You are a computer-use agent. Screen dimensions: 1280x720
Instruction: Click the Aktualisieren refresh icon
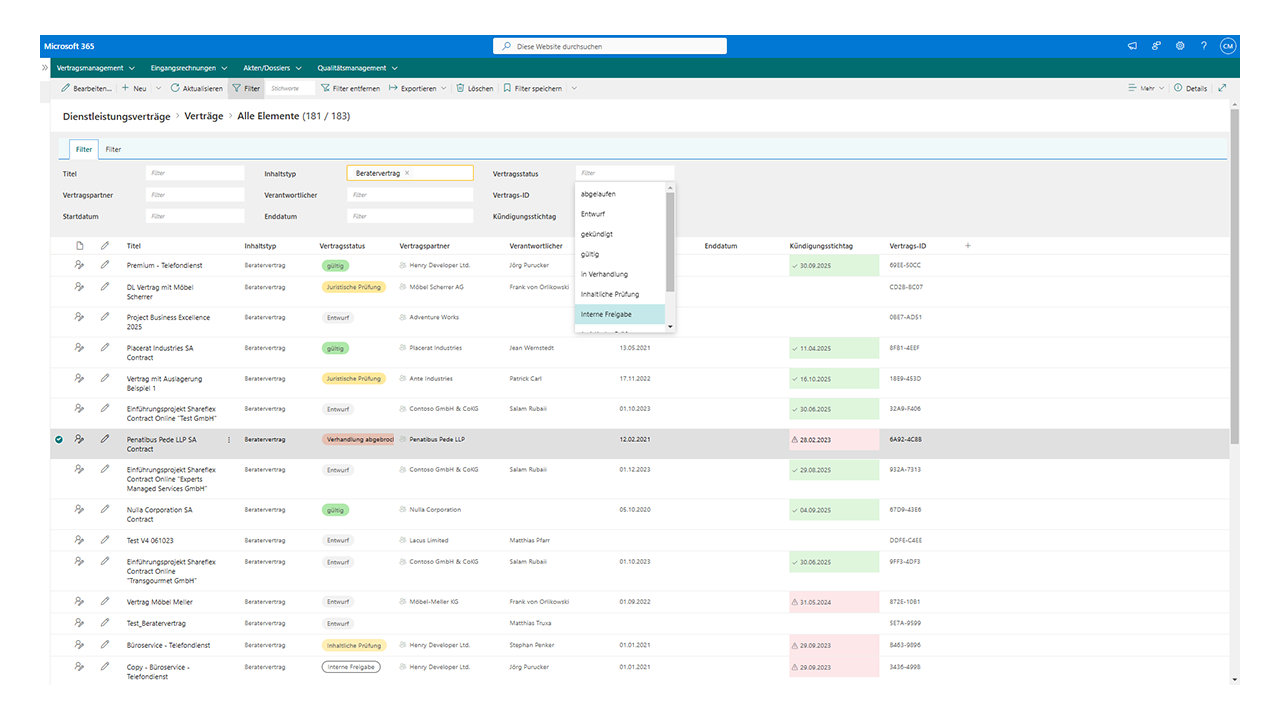coord(175,88)
